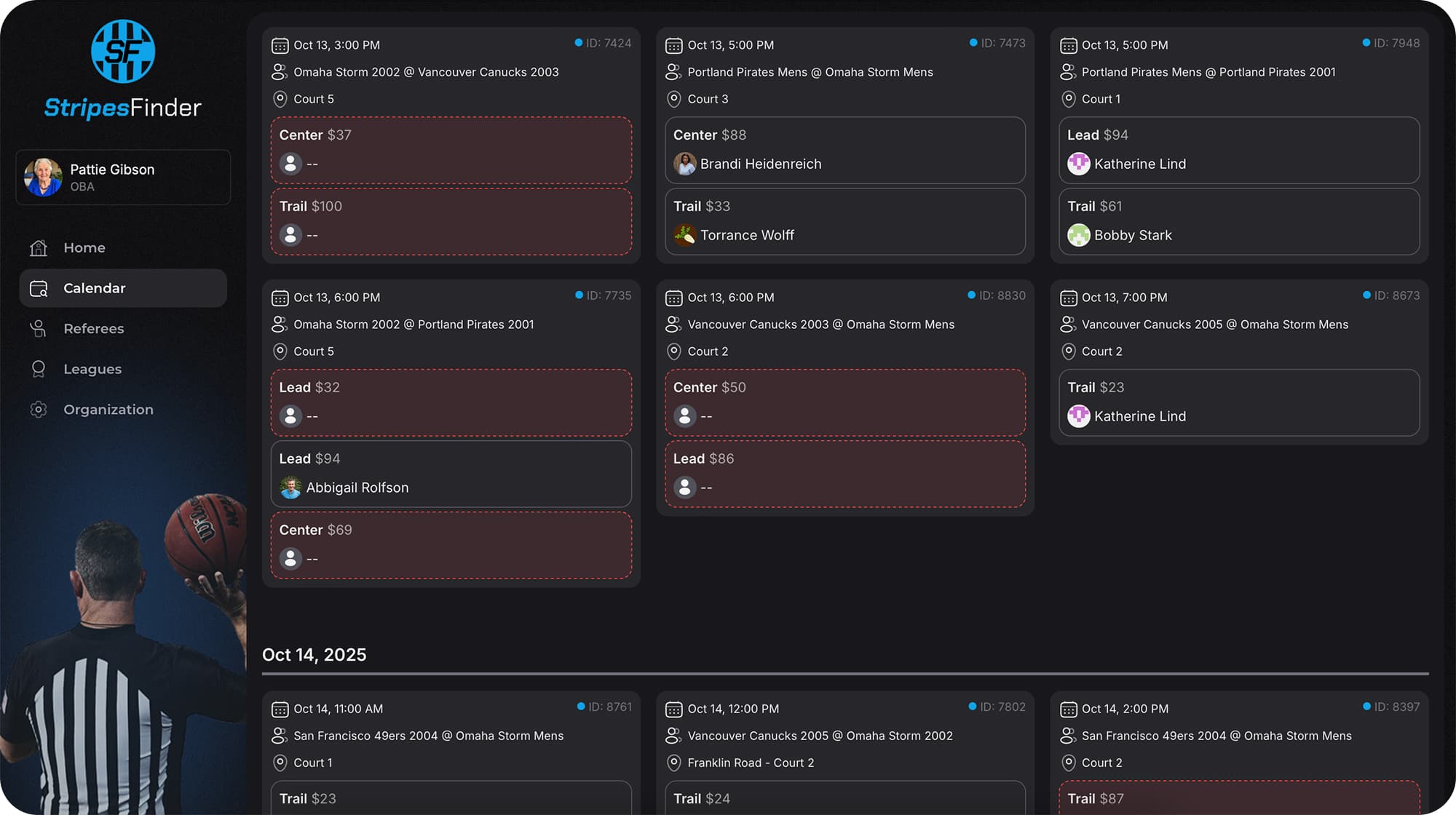Image resolution: width=1456 pixels, height=815 pixels.
Task: Open Pattie Gibson's profile card
Action: coord(122,177)
